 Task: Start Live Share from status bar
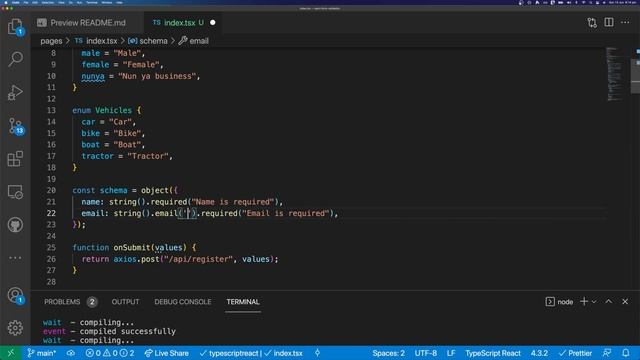tap(167, 353)
